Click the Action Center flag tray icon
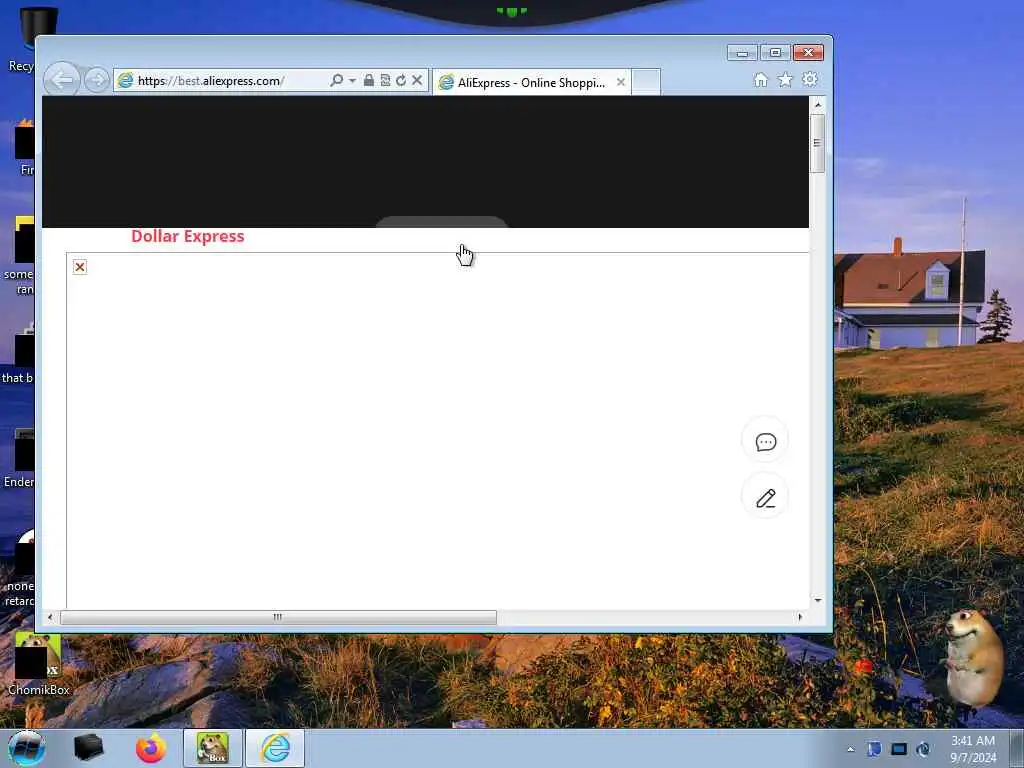Image resolution: width=1024 pixels, height=768 pixels. [x=874, y=749]
